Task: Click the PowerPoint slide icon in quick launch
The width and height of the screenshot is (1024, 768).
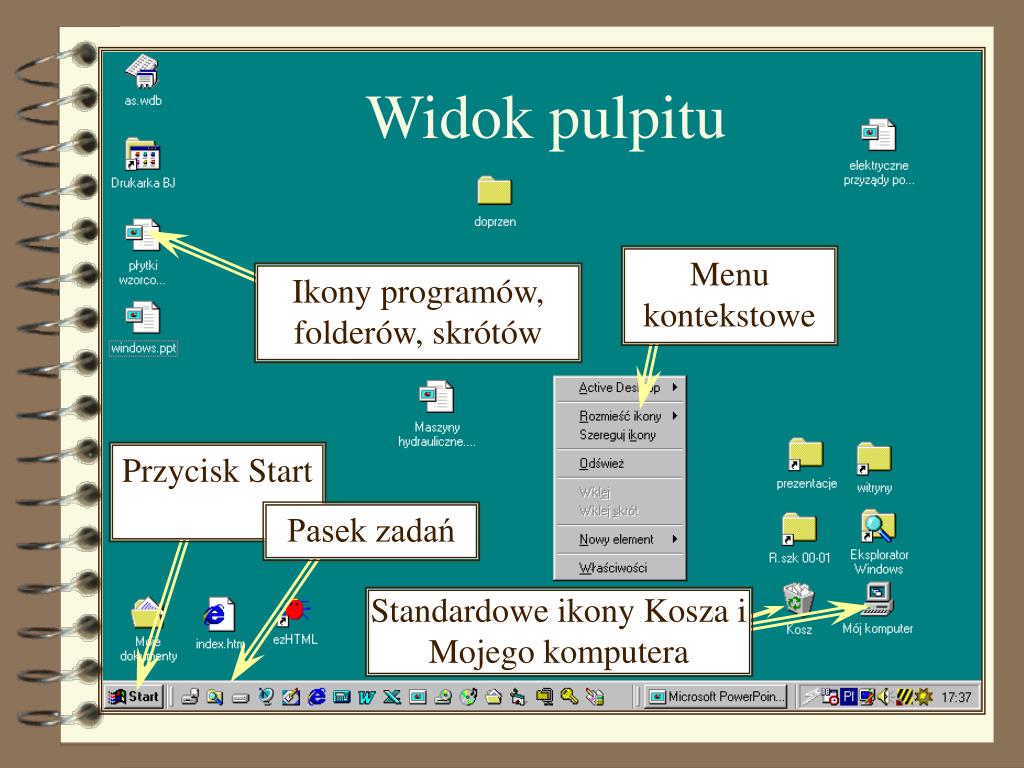Action: [418, 697]
